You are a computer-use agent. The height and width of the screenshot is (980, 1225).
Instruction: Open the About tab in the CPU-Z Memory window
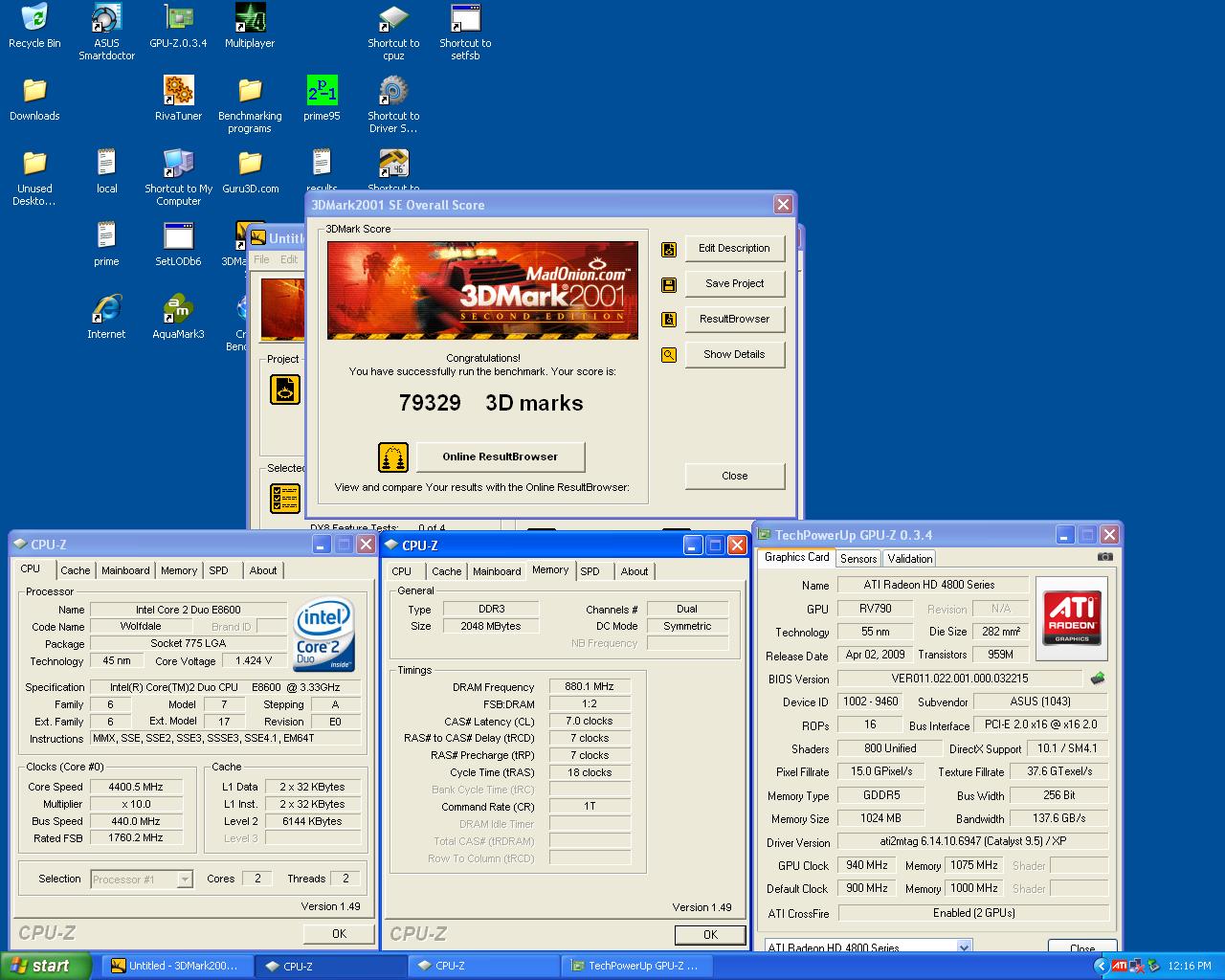[635, 571]
